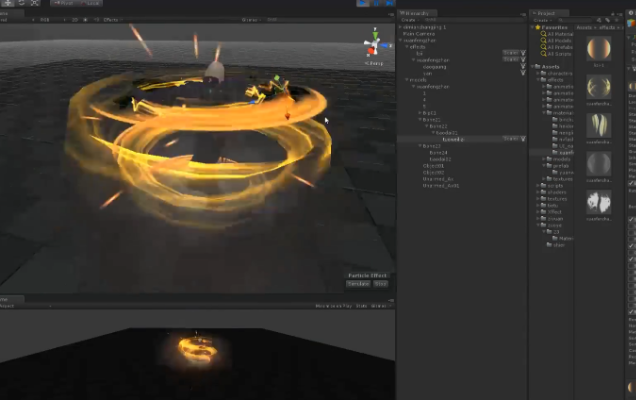Screen dimensions: 636x400
Task: Select All Prefabs saved search
Action: [560, 46]
